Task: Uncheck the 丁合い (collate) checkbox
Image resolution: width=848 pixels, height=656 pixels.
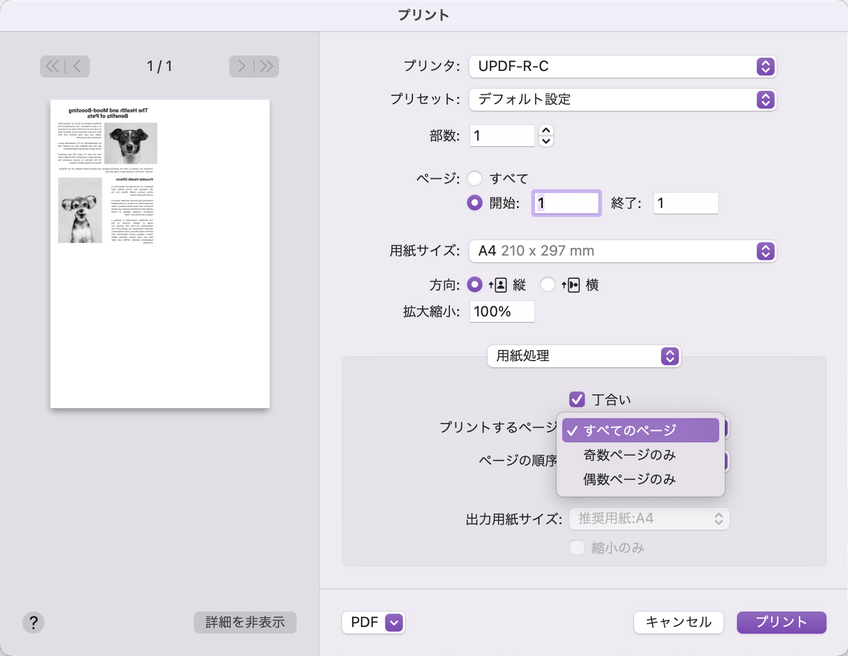Action: coord(577,399)
